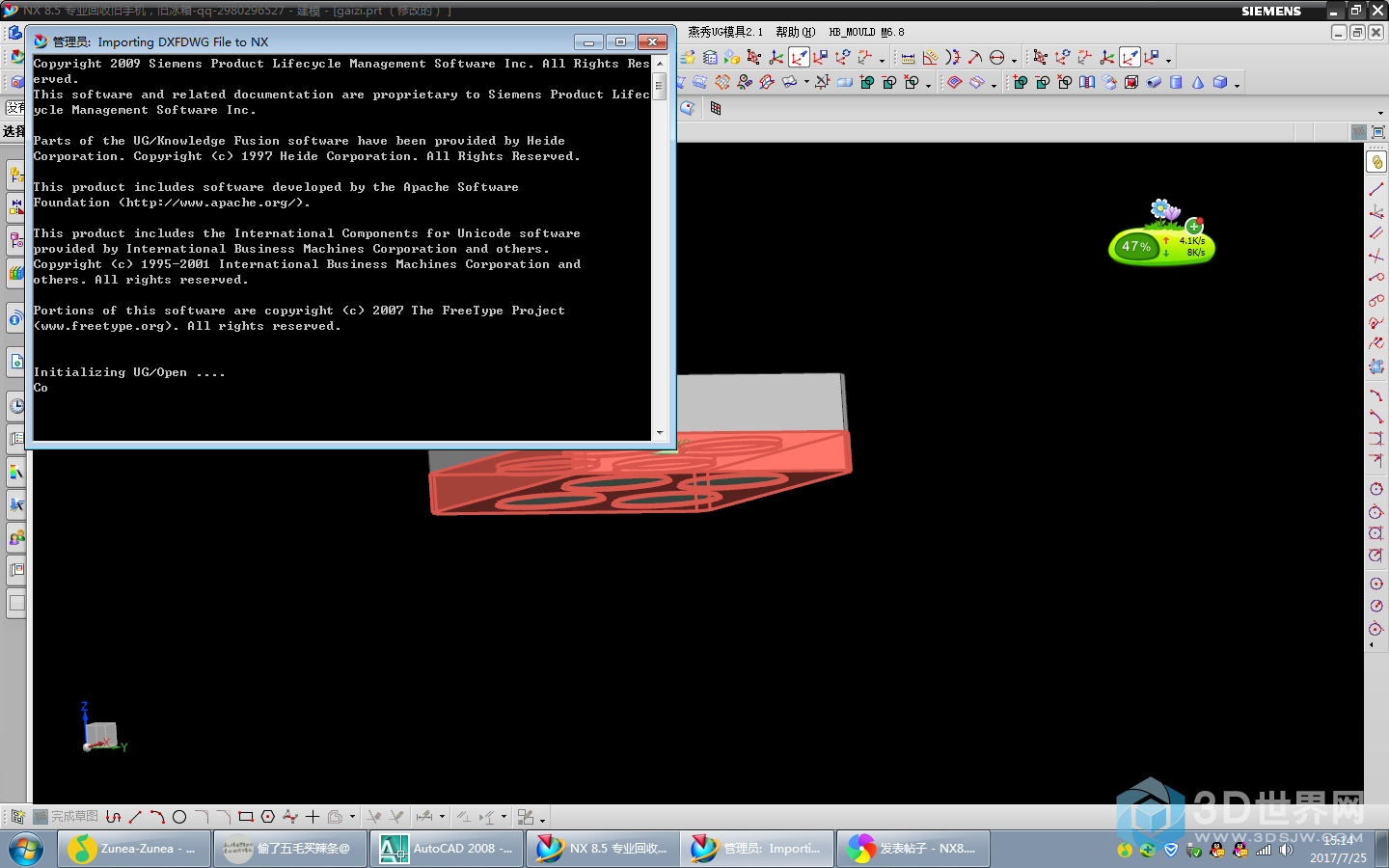Image resolution: width=1389 pixels, height=868 pixels.
Task: Select the sketch Line tool in bottom toolbar
Action: (x=135, y=817)
